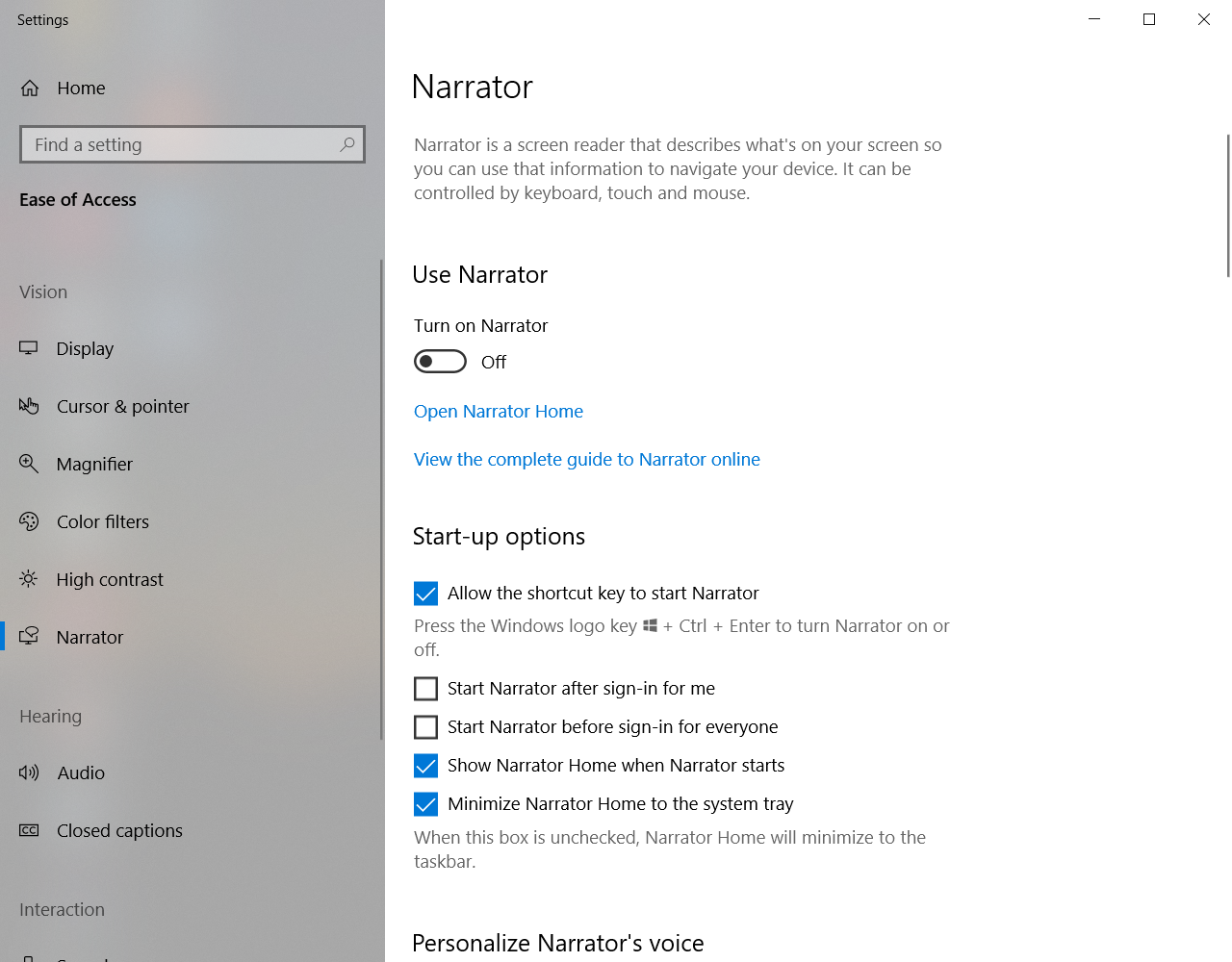1232x962 pixels.
Task: Click the main page vertical scrollbar
Action: tap(1227, 206)
